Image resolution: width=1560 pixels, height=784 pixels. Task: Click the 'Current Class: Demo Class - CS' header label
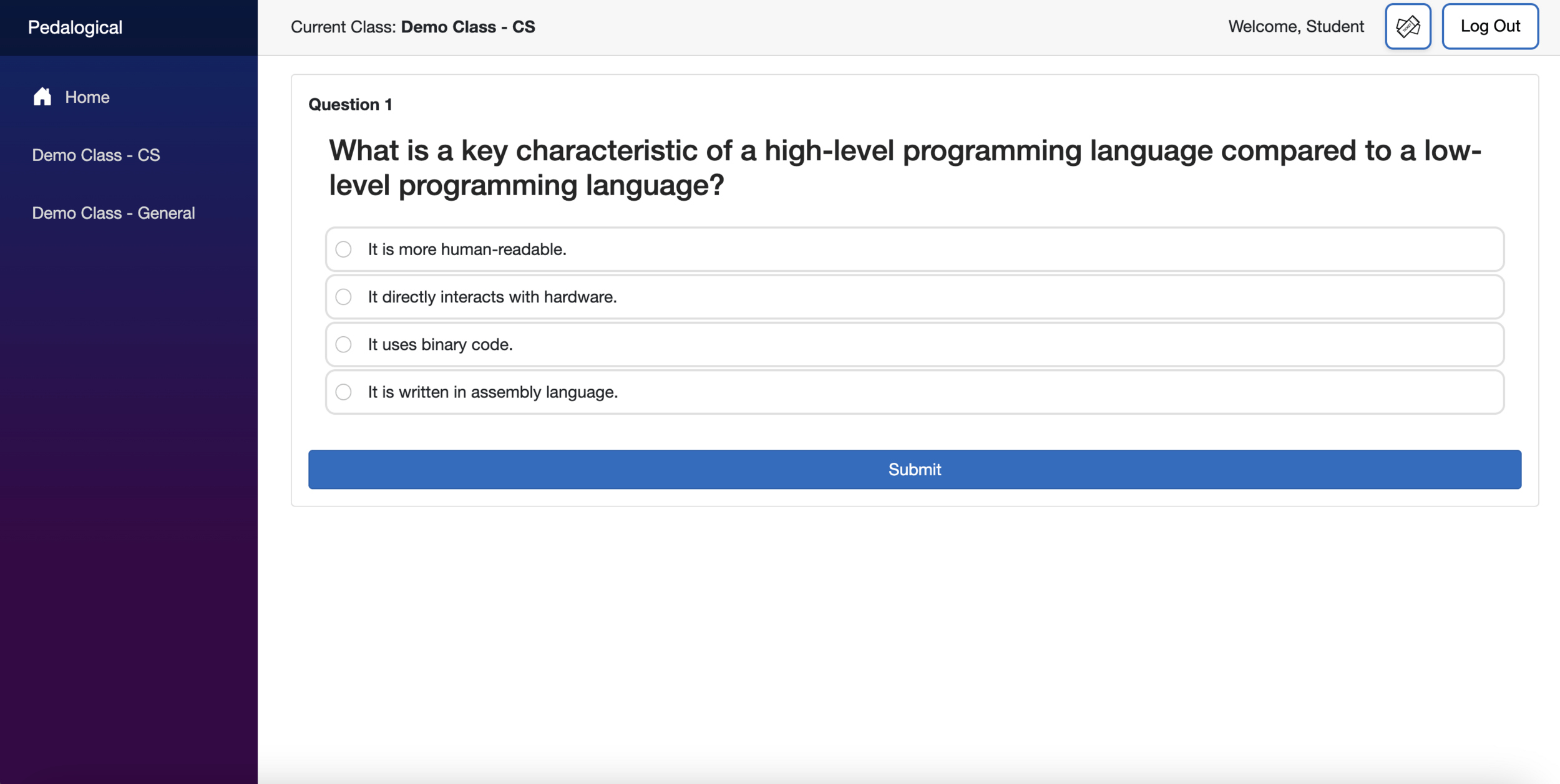[x=412, y=27]
